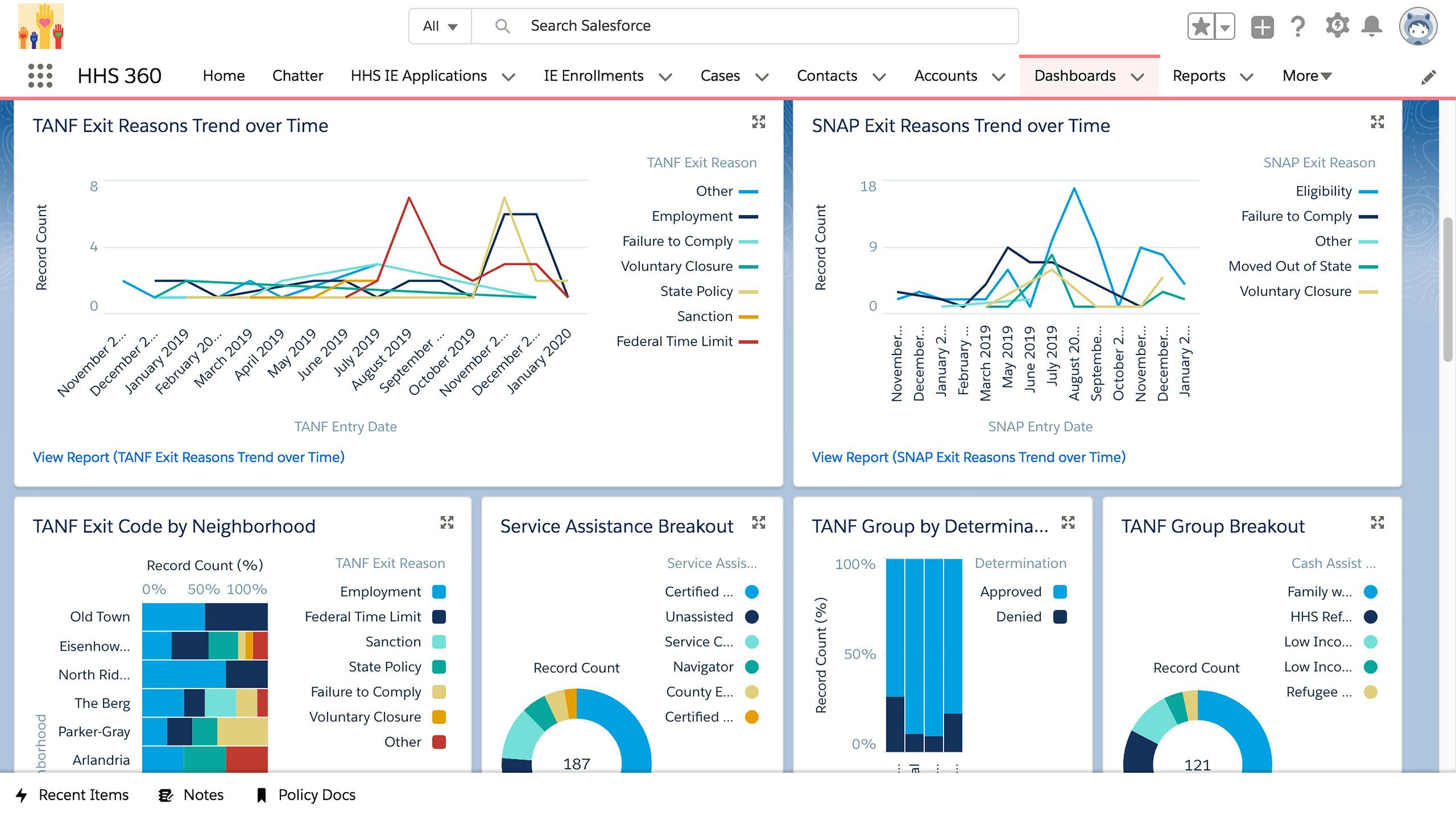The height and width of the screenshot is (816, 1456).
Task: Open the Reports tab
Action: click(1198, 76)
